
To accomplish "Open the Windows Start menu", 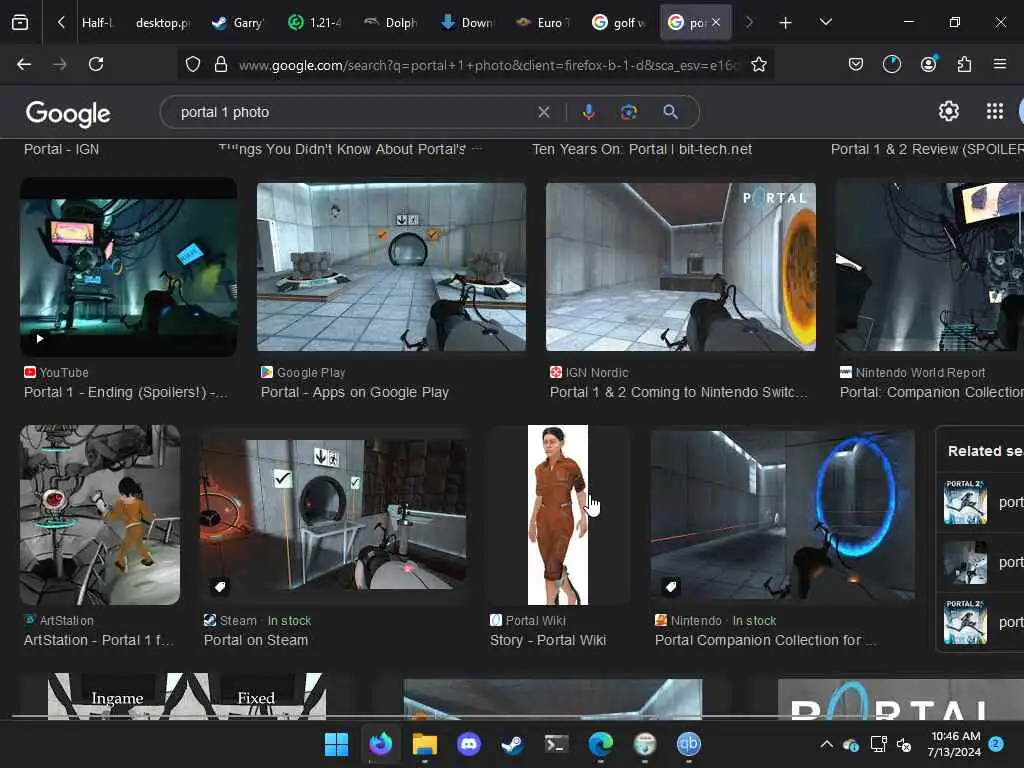I will [336, 744].
